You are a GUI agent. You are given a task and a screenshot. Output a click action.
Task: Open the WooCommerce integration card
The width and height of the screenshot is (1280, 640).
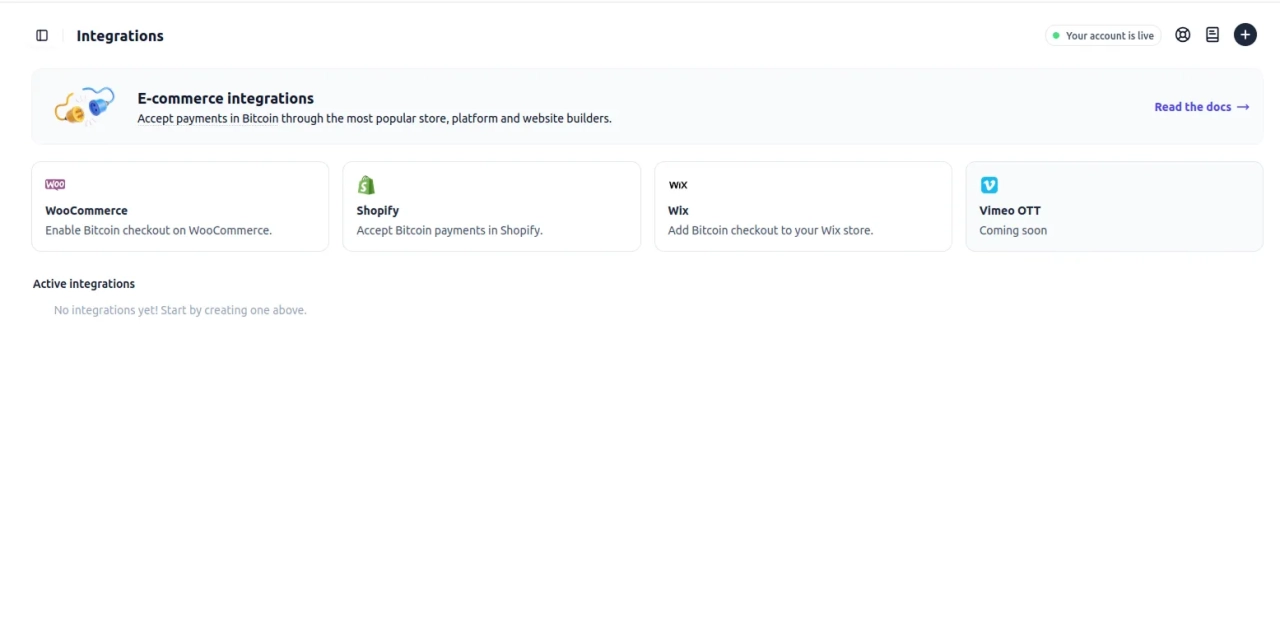click(180, 206)
